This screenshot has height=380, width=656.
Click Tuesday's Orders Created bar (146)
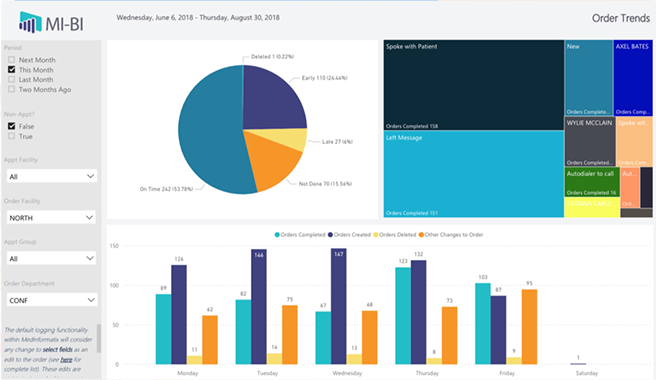click(x=259, y=307)
